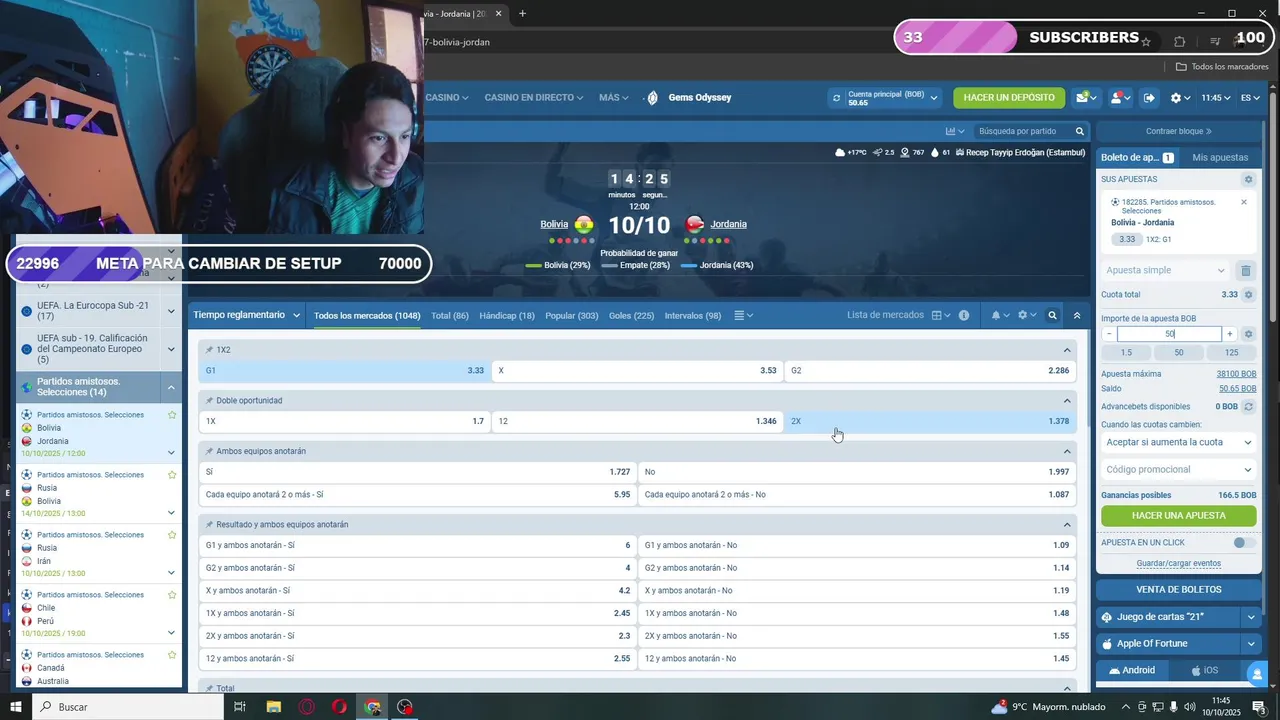Image resolution: width=1280 pixels, height=720 pixels.
Task: Expand Juego de cartas 21 panel
Action: [x=1251, y=617]
